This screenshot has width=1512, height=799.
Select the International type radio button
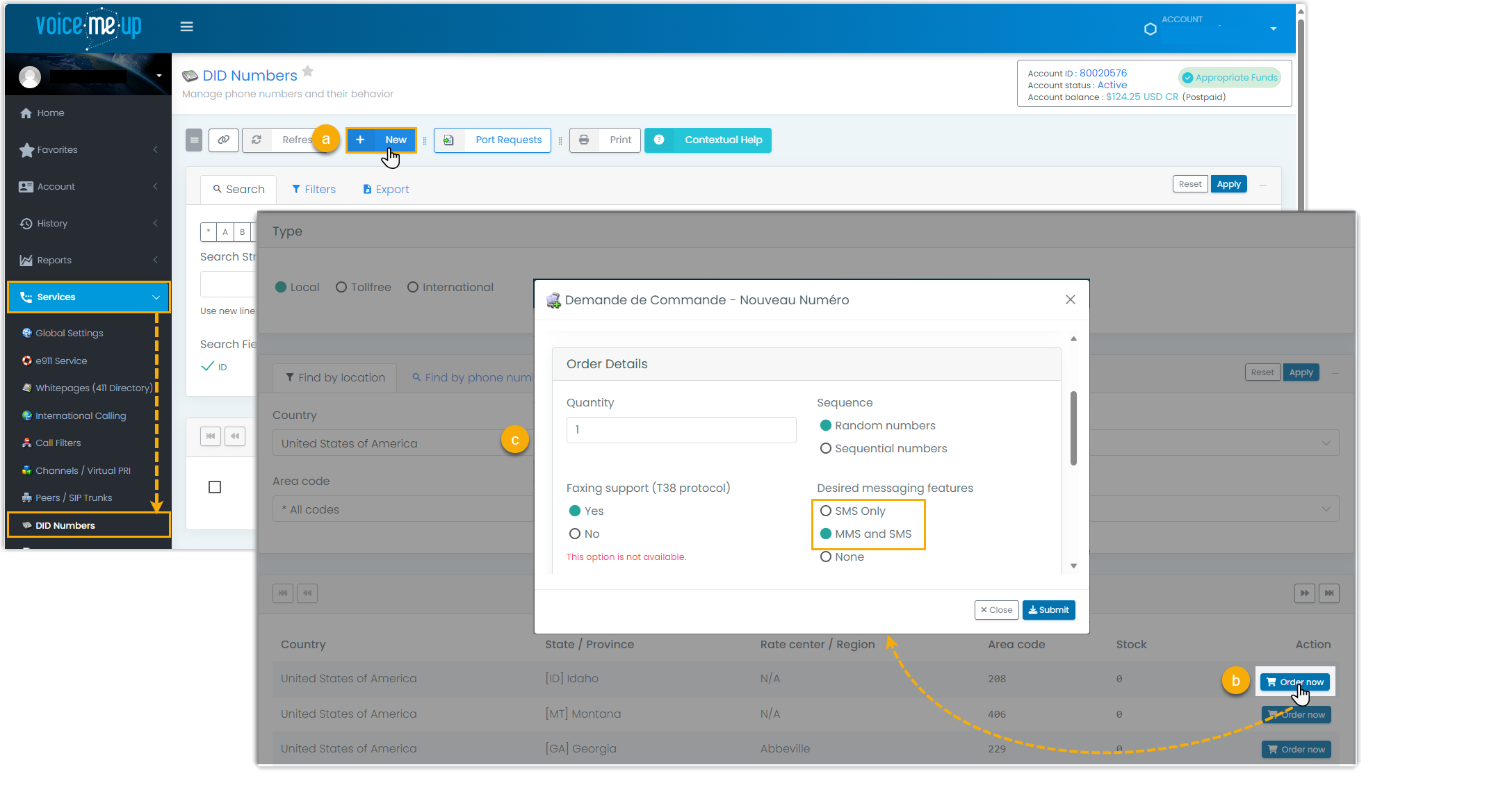(x=413, y=287)
